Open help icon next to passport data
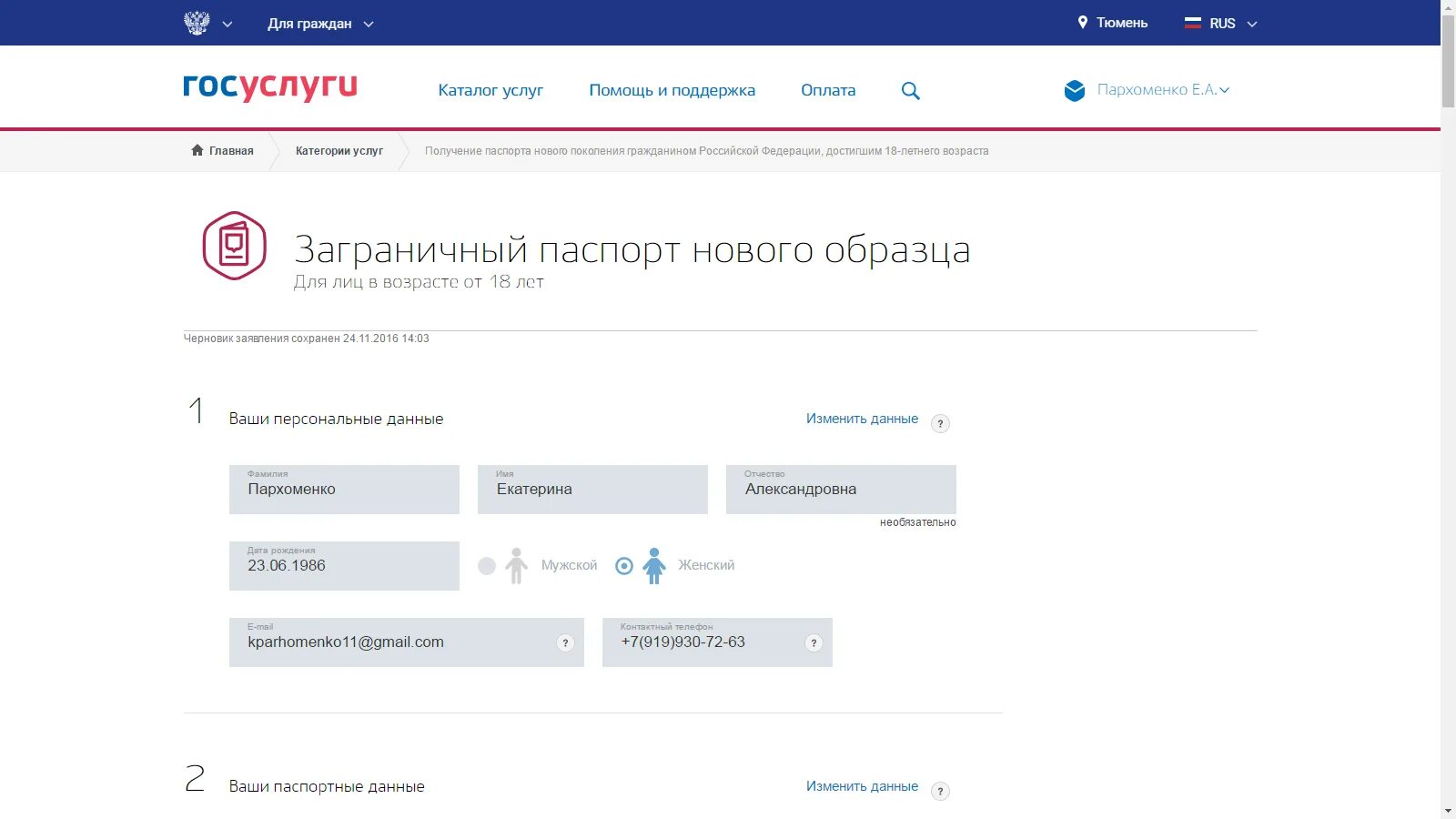The image size is (1456, 819). point(940,791)
